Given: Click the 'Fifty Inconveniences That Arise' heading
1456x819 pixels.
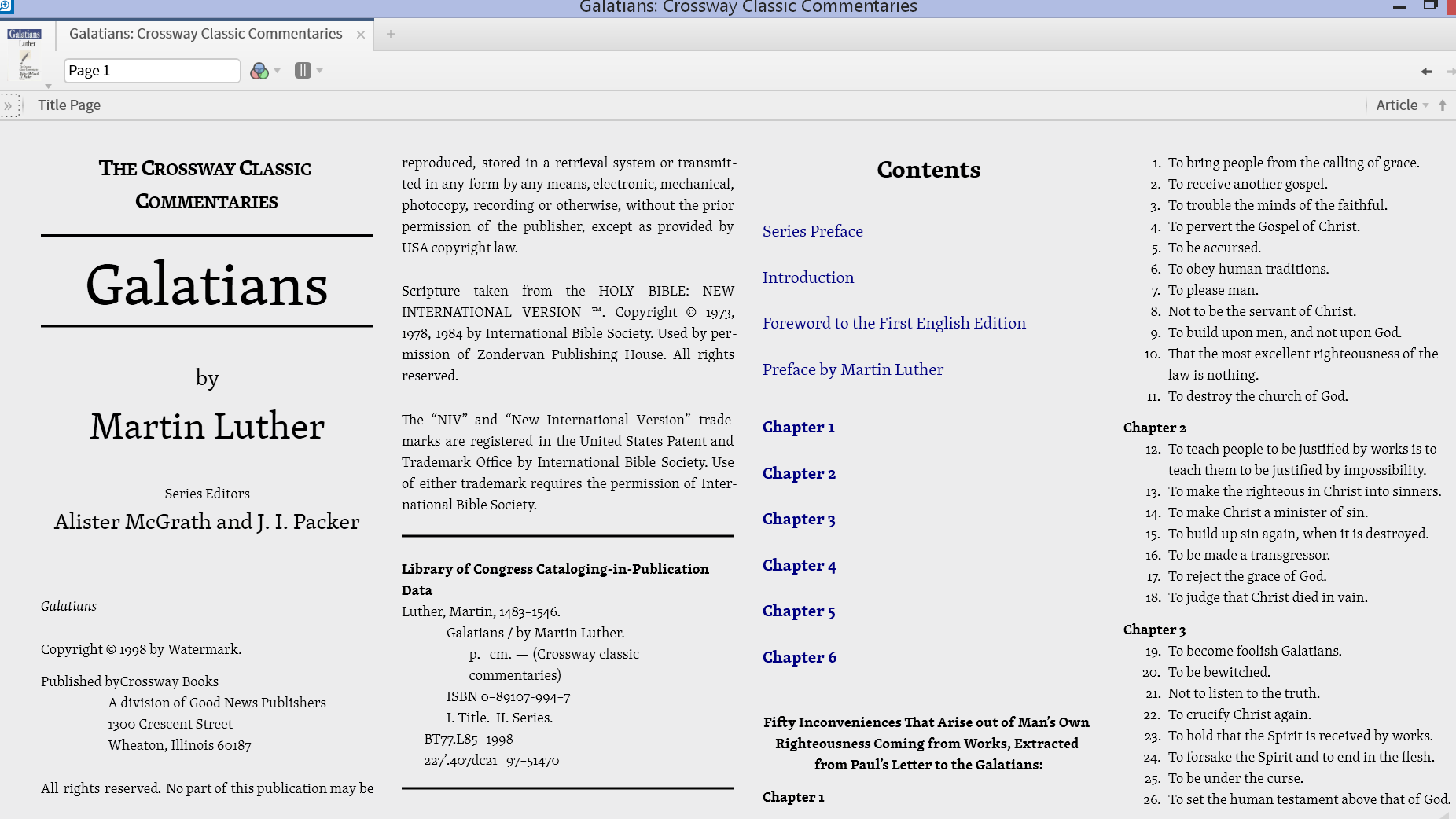Looking at the screenshot, I should (926, 744).
